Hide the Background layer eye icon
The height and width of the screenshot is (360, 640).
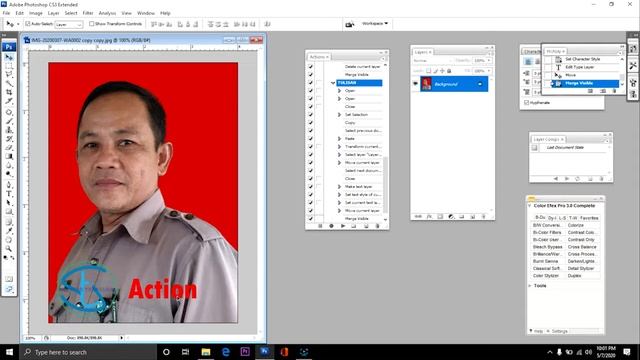(x=416, y=84)
